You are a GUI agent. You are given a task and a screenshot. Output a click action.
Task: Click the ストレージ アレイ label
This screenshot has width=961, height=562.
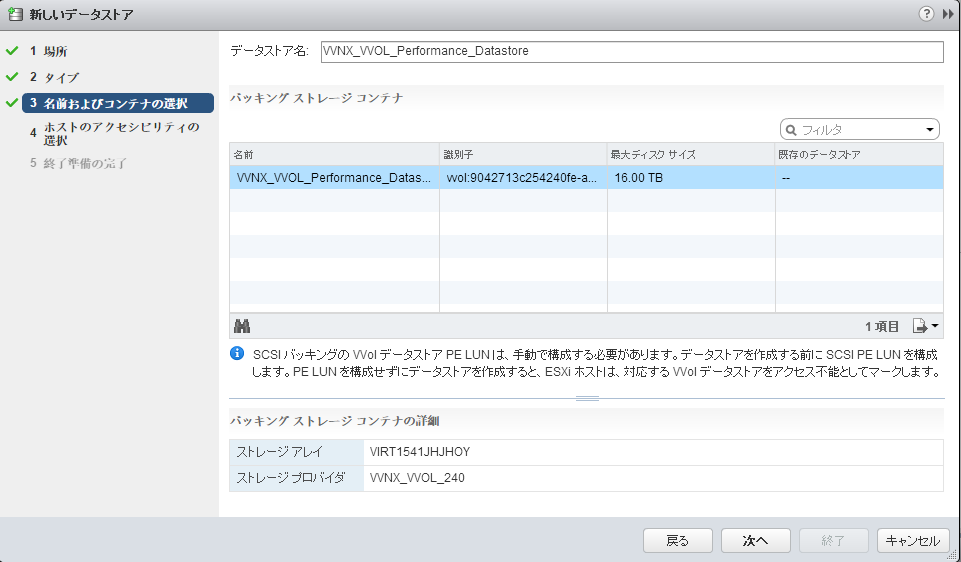coord(279,452)
